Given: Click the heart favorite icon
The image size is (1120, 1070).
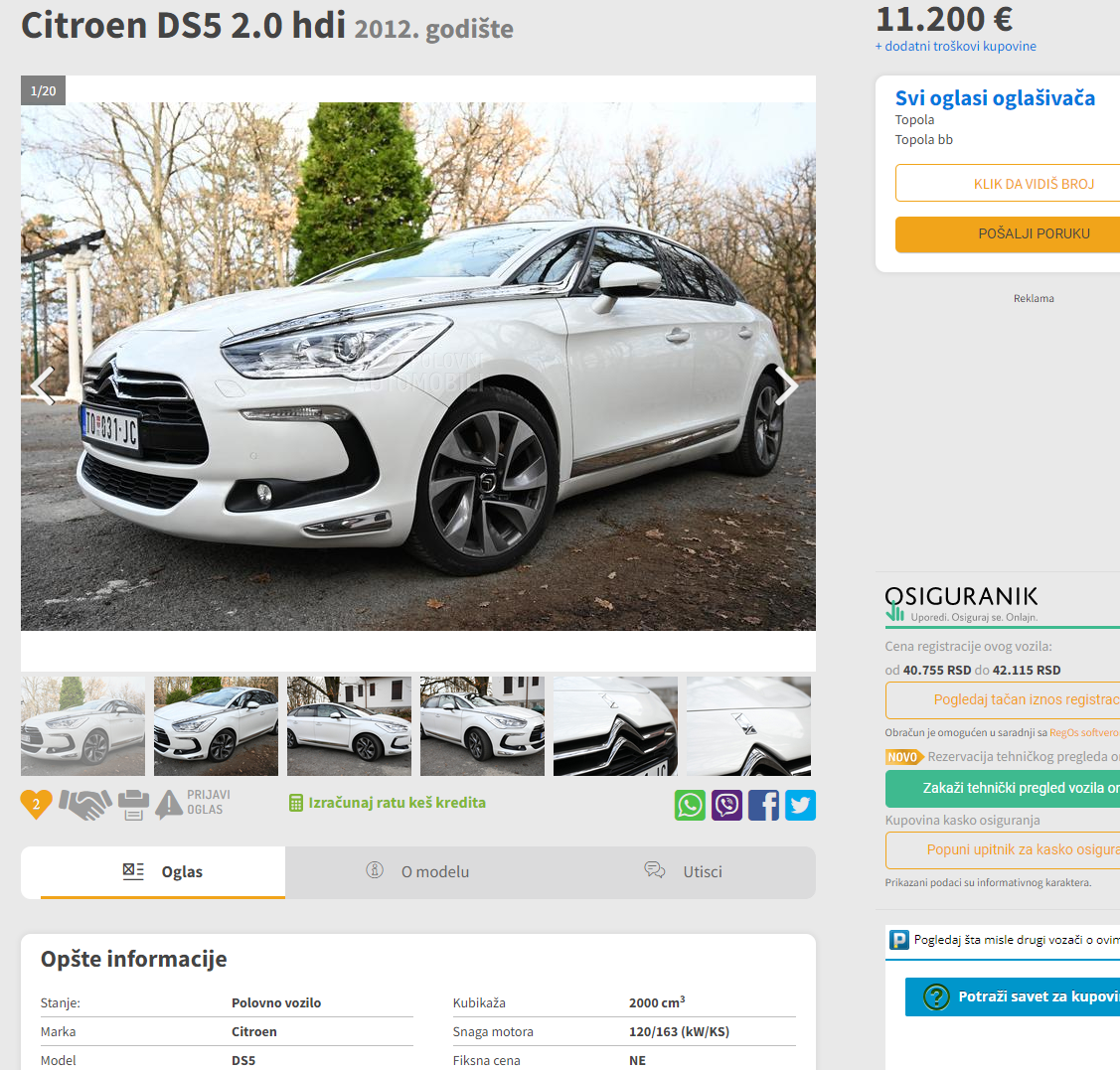Looking at the screenshot, I should pos(36,805).
